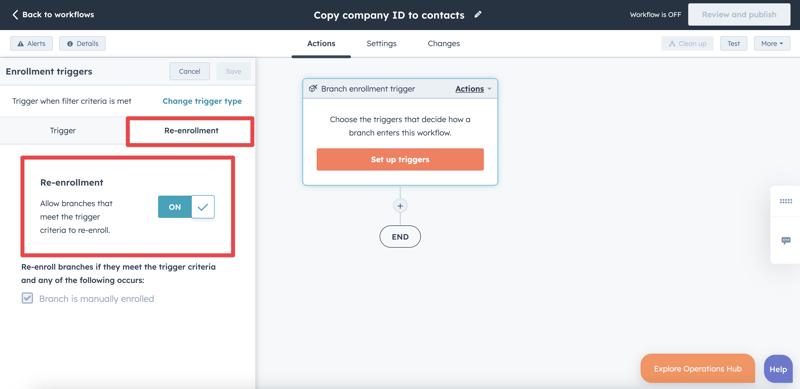Expand the More dropdown menu

coord(771,43)
